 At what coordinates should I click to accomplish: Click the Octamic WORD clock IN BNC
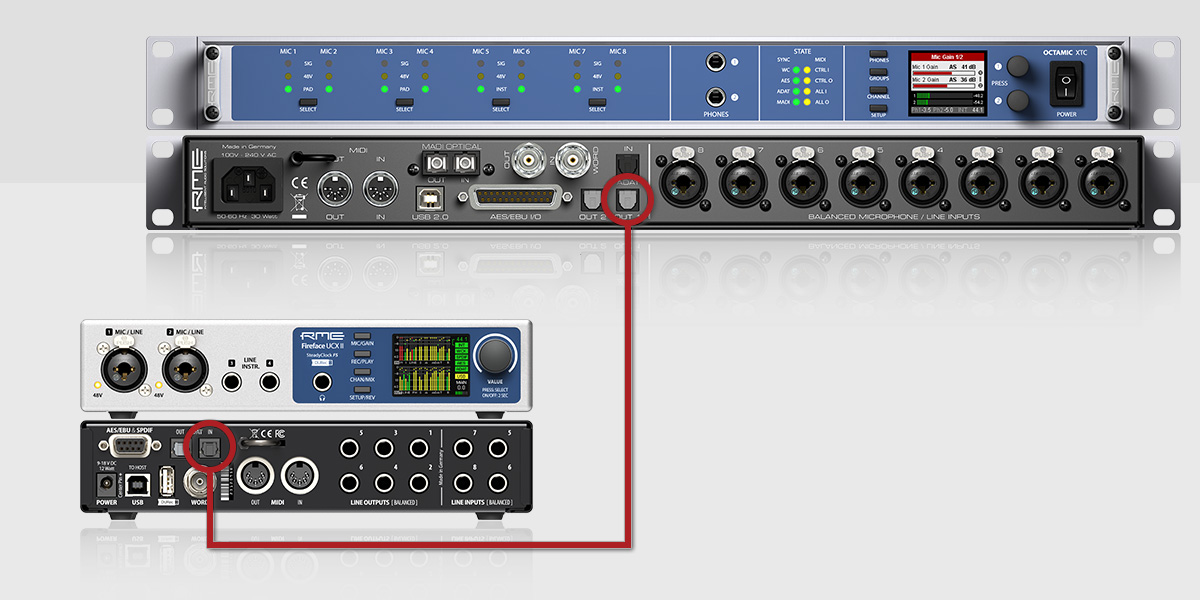(574, 161)
